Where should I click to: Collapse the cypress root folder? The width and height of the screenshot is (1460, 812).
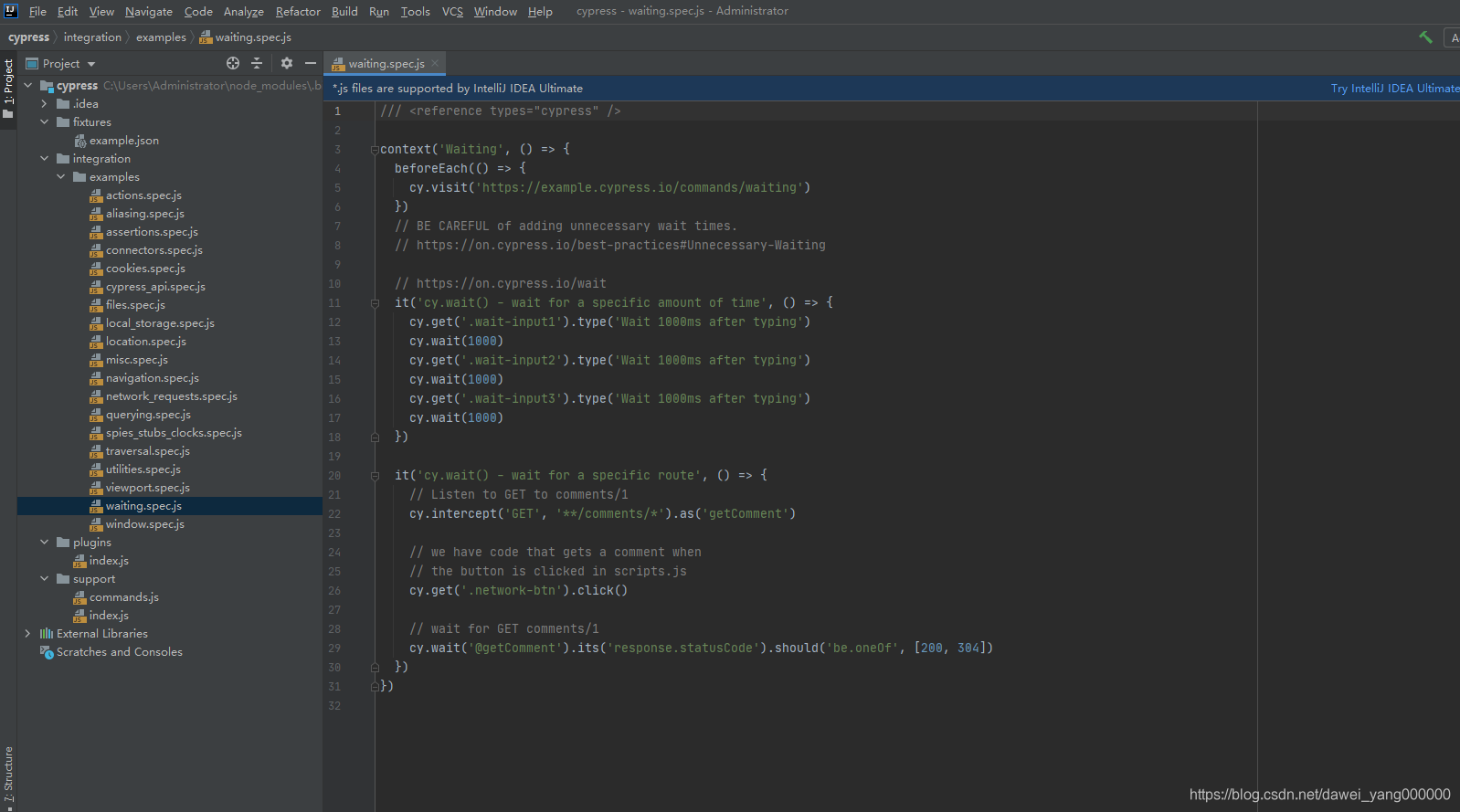point(27,85)
